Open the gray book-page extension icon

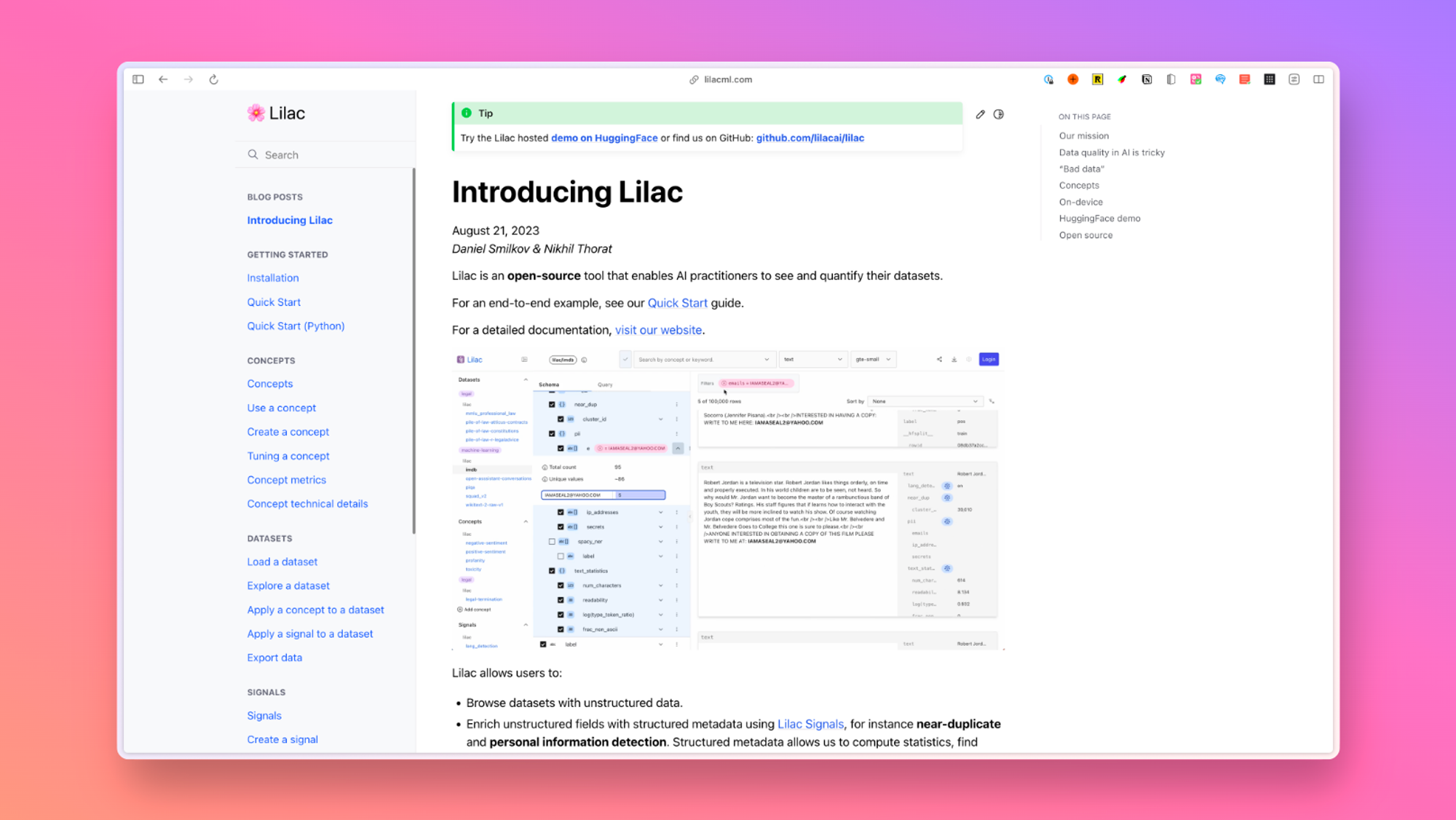(1171, 79)
